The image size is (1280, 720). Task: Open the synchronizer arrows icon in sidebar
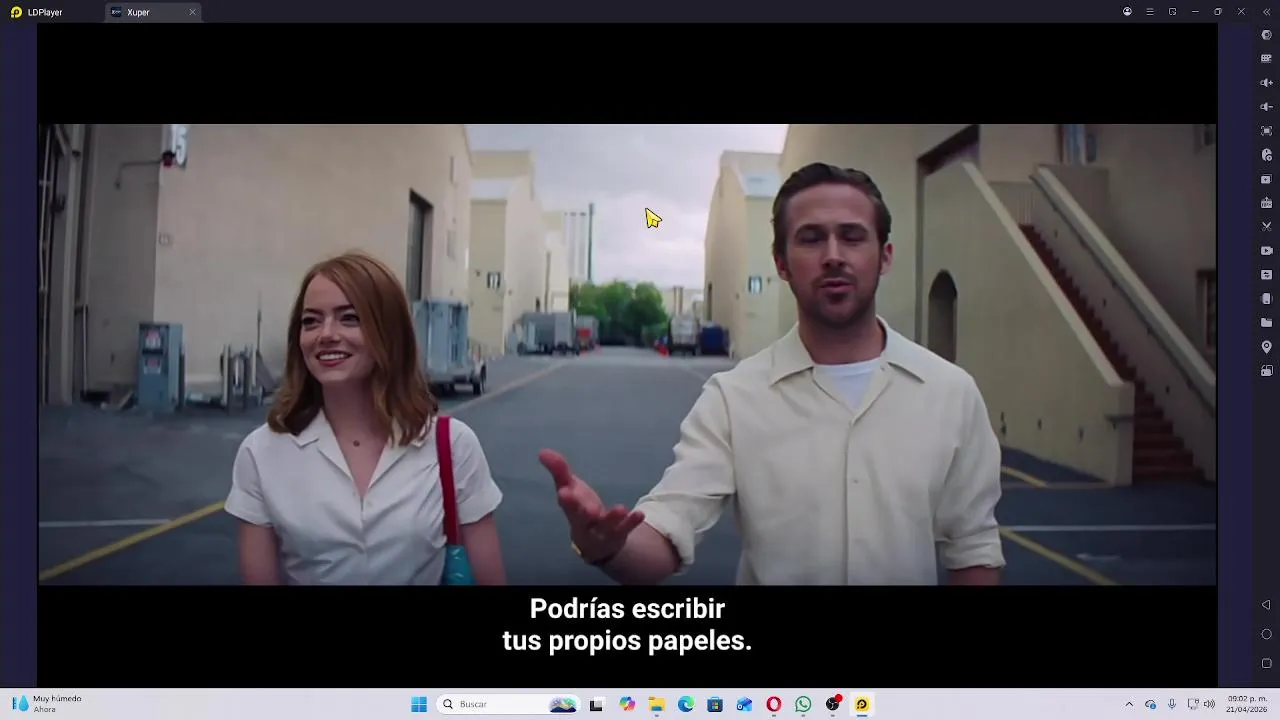pyautogui.click(x=1266, y=275)
